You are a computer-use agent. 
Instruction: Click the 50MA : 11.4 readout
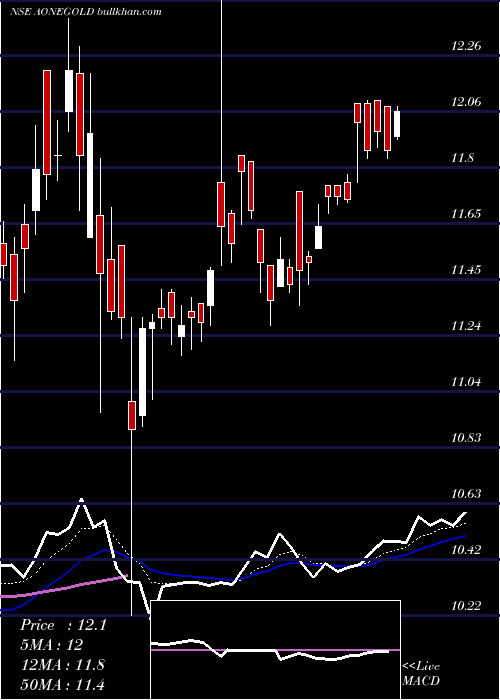click(63, 684)
